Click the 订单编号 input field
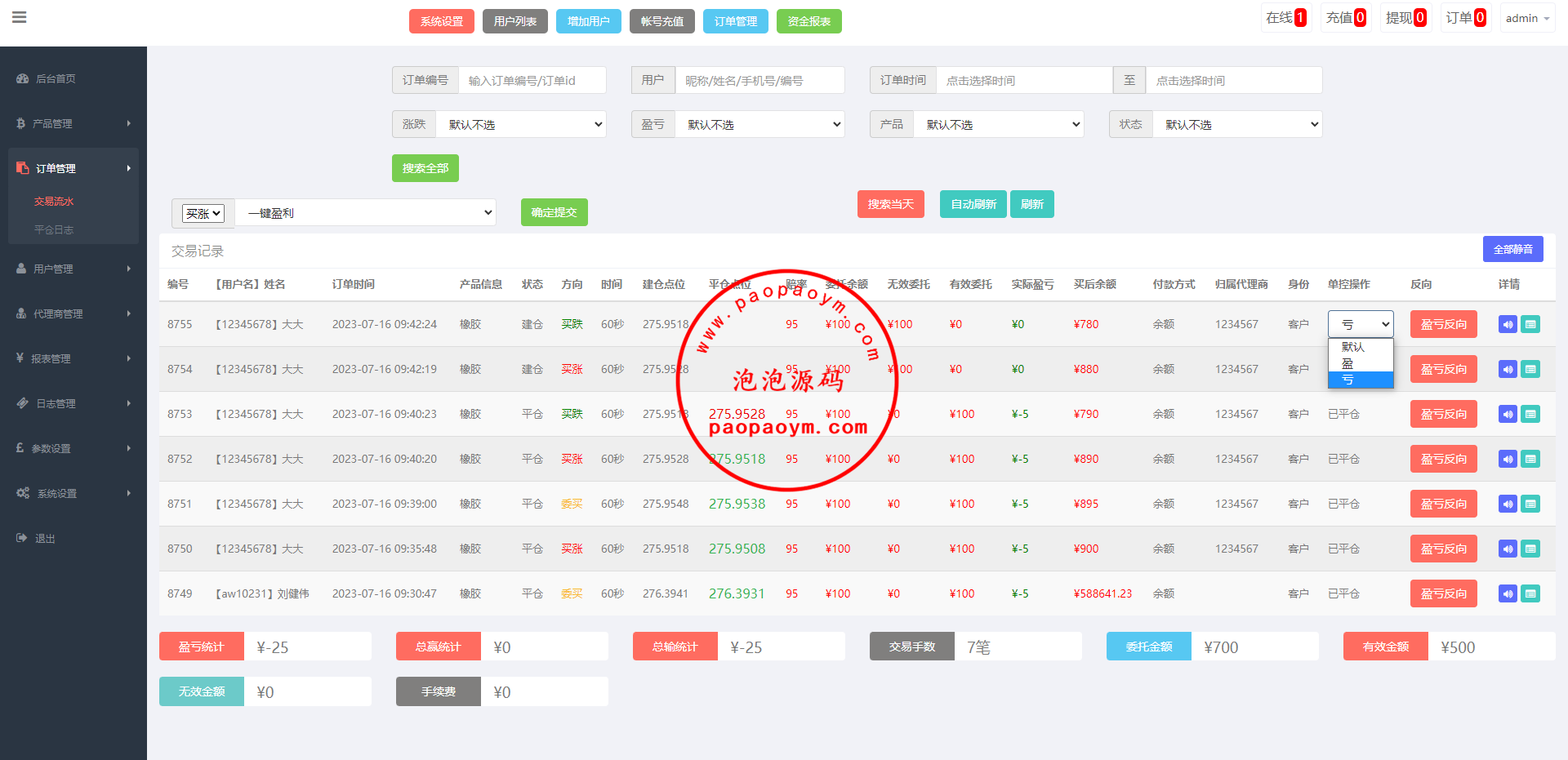The image size is (1568, 760). (x=532, y=80)
